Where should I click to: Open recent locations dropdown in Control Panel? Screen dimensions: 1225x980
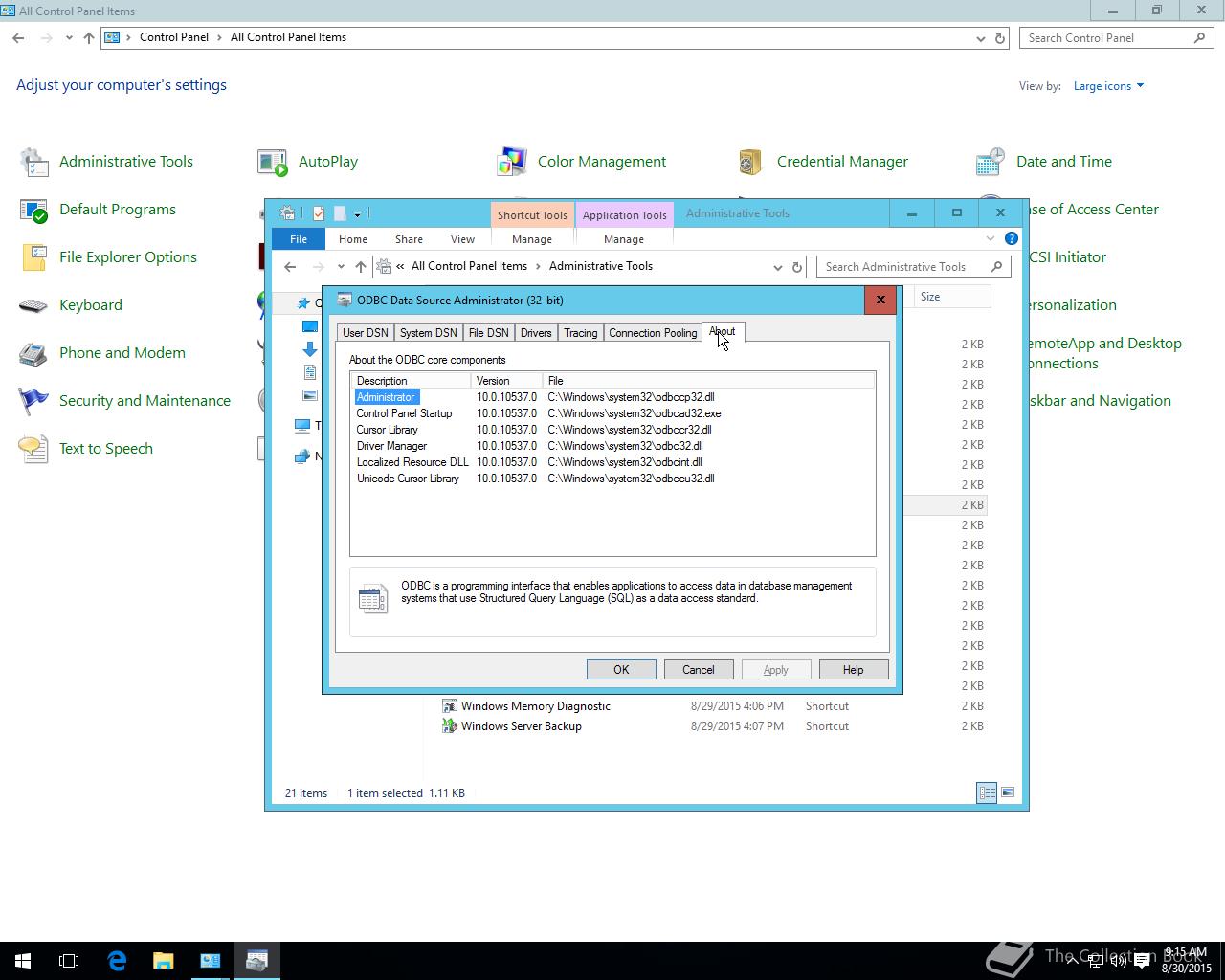pos(69,38)
